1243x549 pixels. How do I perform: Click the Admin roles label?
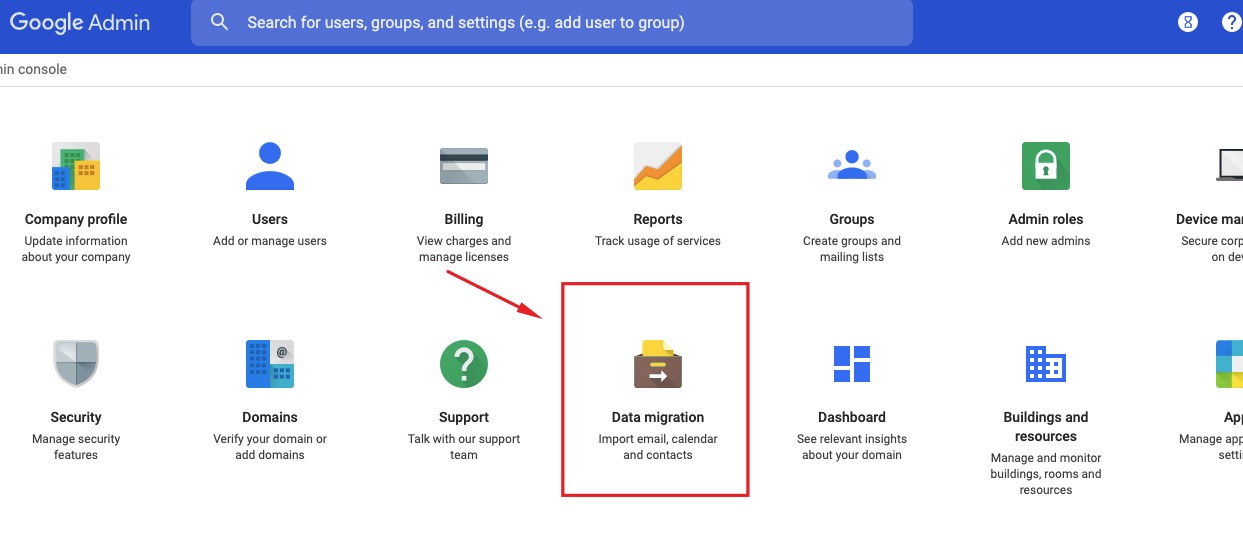1046,219
